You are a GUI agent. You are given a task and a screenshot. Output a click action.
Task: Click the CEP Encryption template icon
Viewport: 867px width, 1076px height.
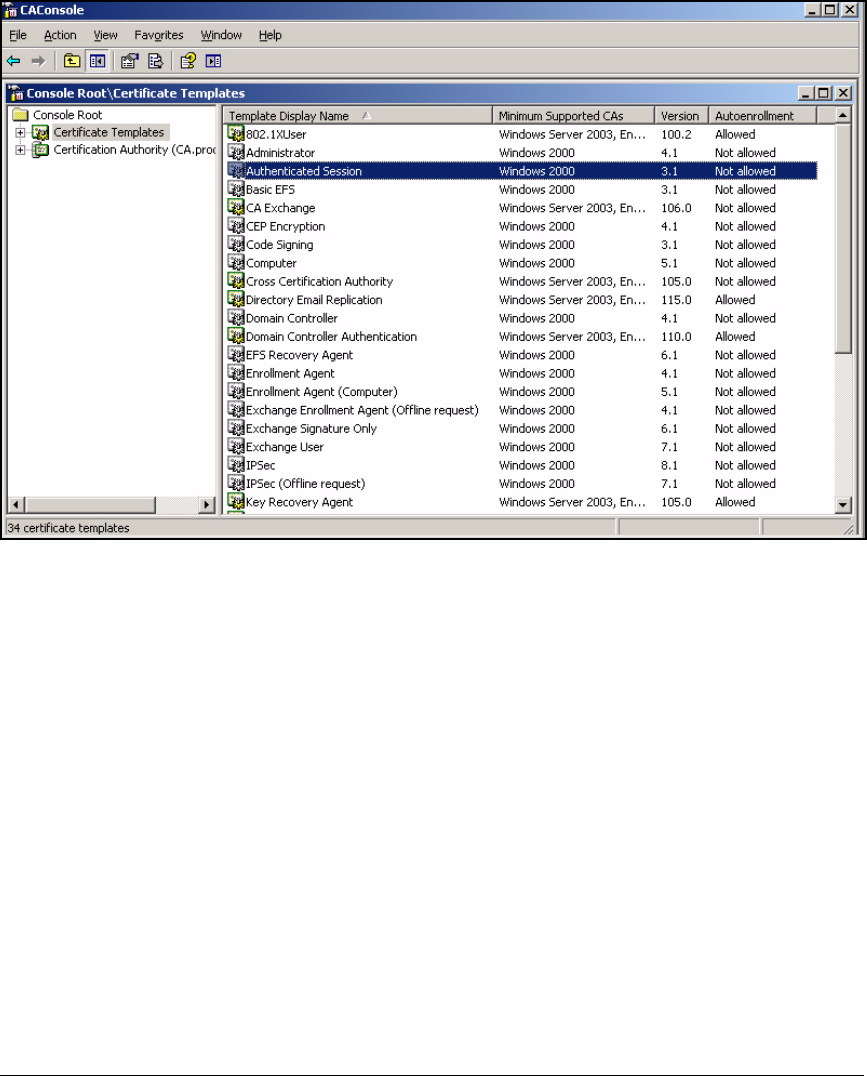(x=236, y=226)
